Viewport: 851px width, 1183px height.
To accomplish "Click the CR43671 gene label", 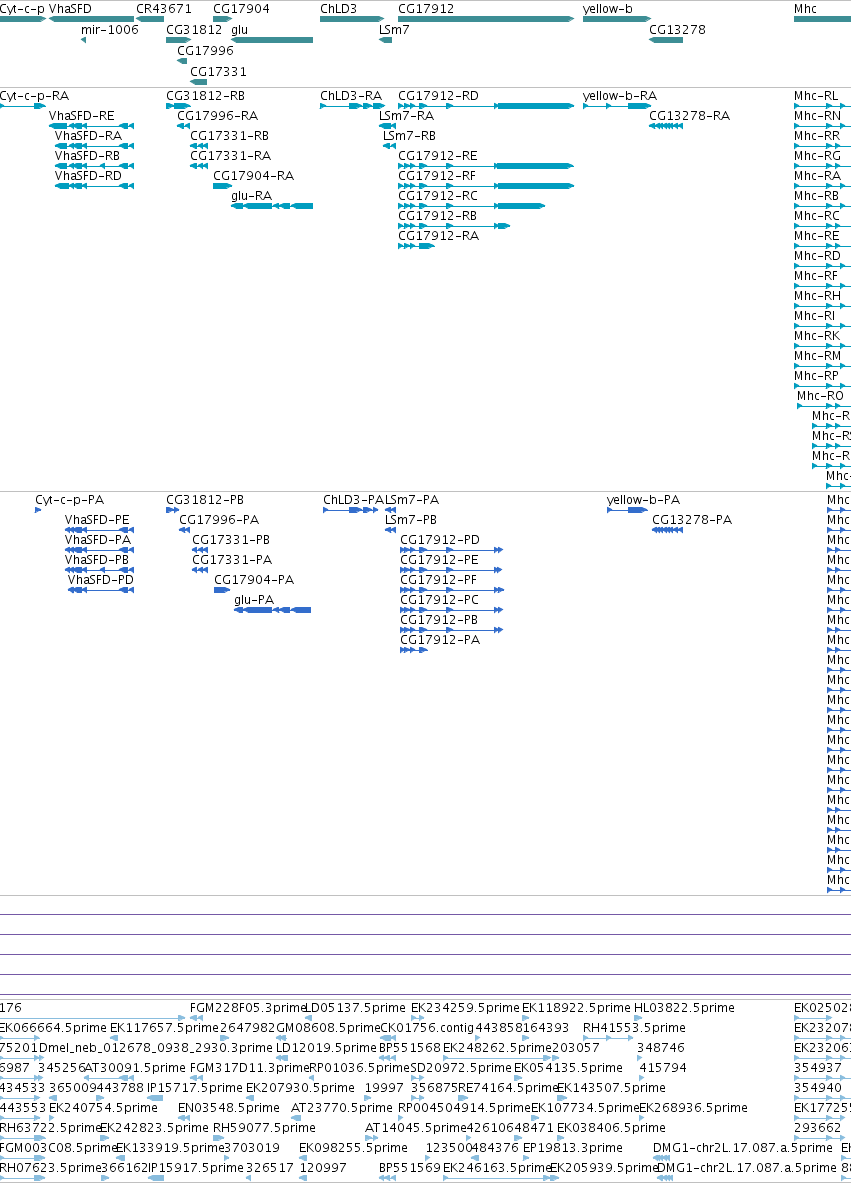I will pyautogui.click(x=164, y=9).
